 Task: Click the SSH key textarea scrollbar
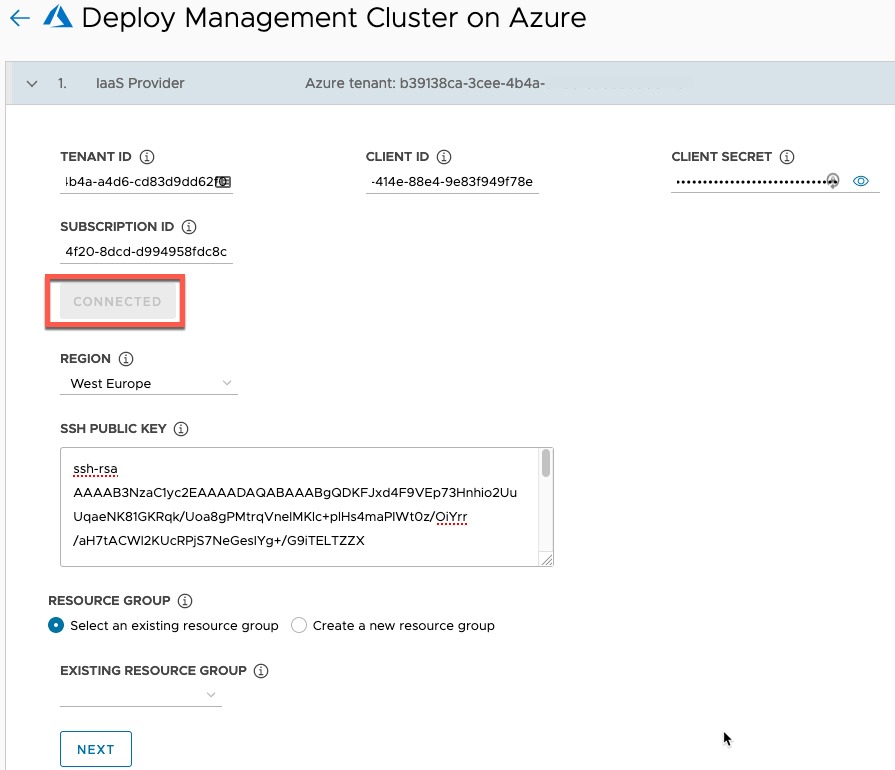545,464
